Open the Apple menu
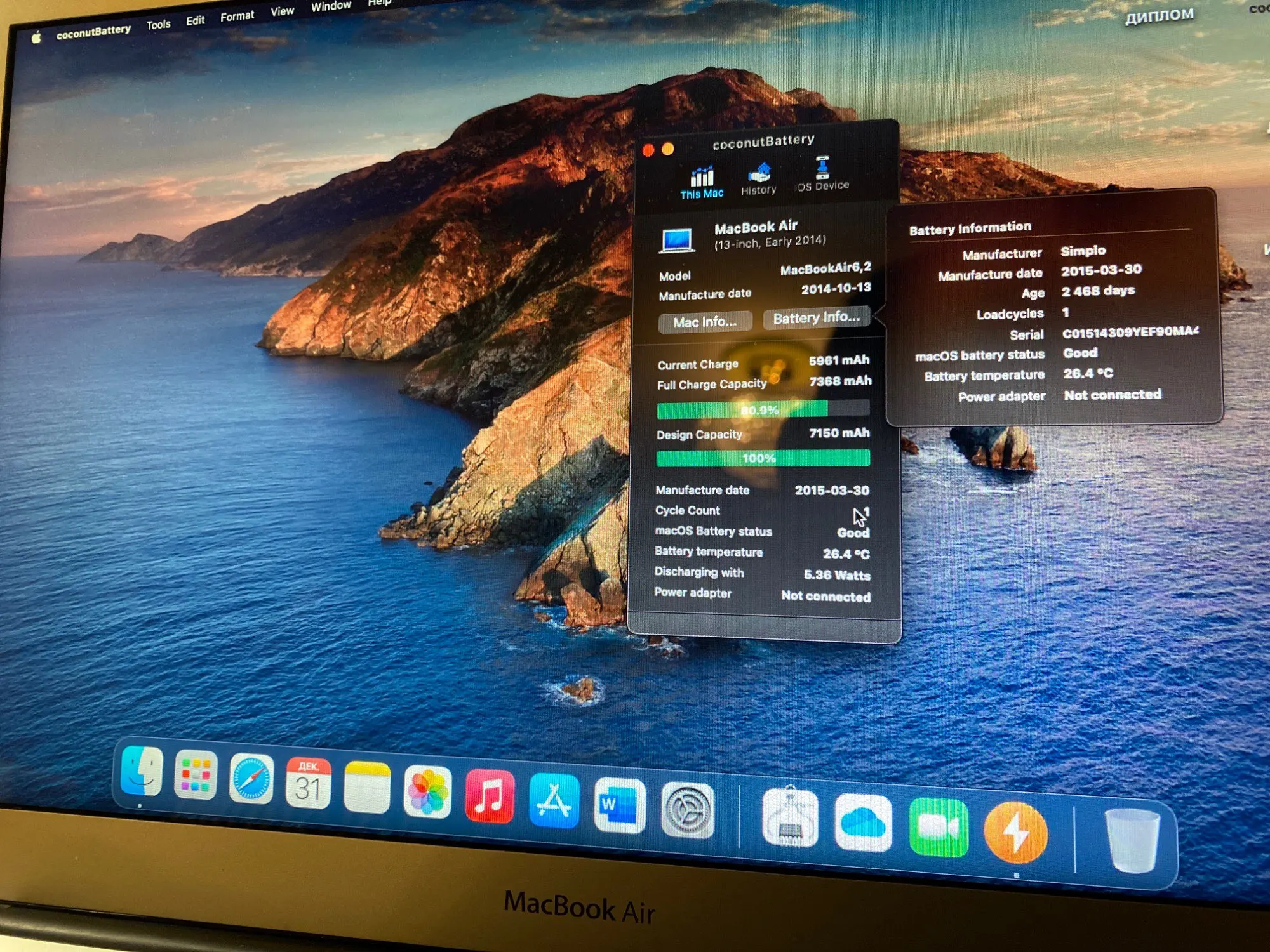Image resolution: width=1270 pixels, height=952 pixels. pyautogui.click(x=36, y=38)
